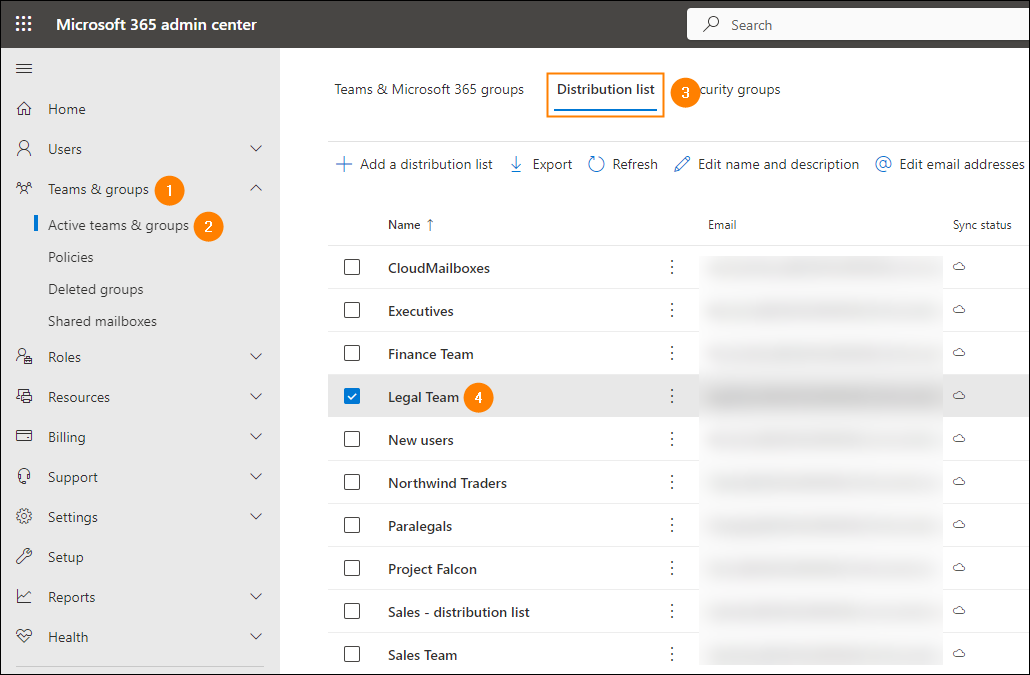The image size is (1030, 675).
Task: Open Active teams & groups page
Action: click(118, 225)
